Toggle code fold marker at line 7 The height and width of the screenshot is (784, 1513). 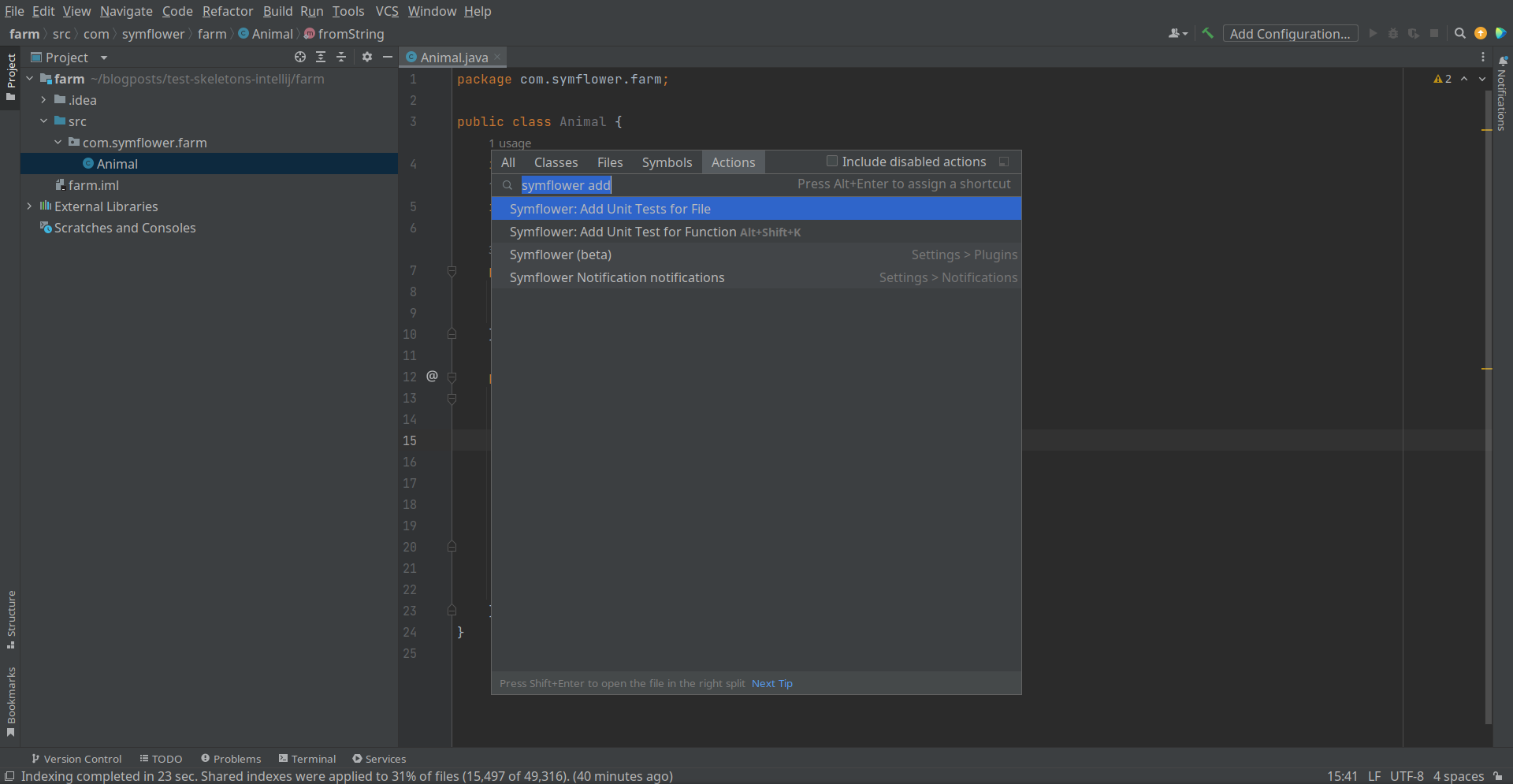click(x=452, y=270)
